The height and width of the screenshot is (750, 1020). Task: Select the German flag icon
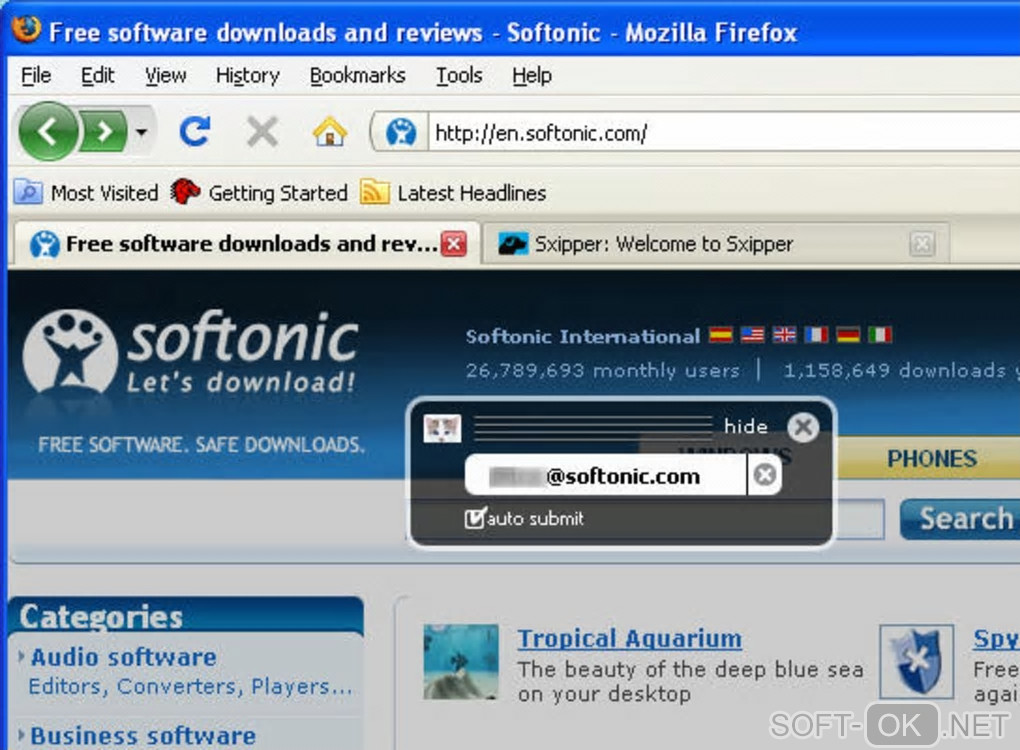[x=848, y=335]
